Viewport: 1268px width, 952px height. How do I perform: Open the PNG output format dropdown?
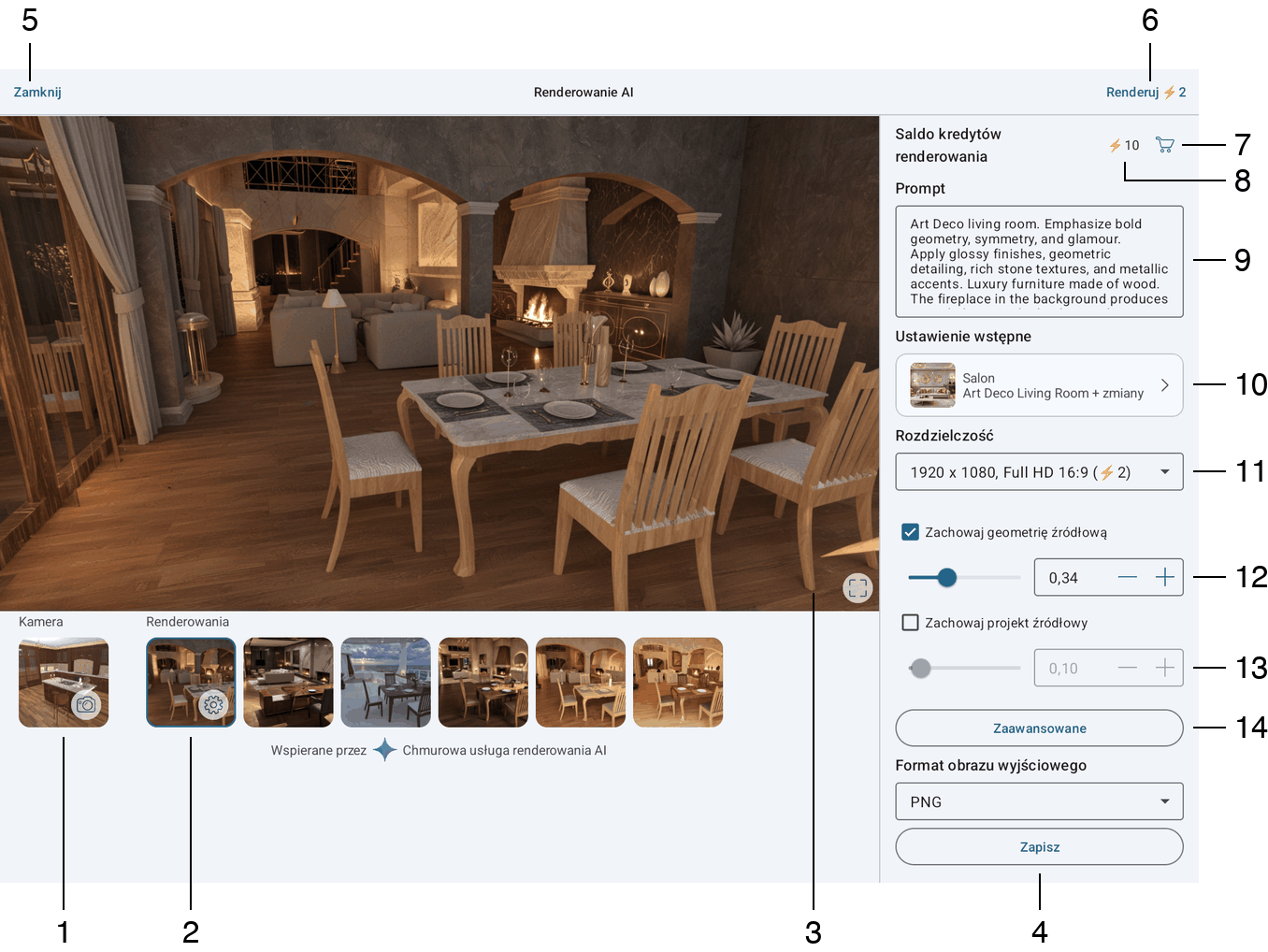tap(1039, 801)
